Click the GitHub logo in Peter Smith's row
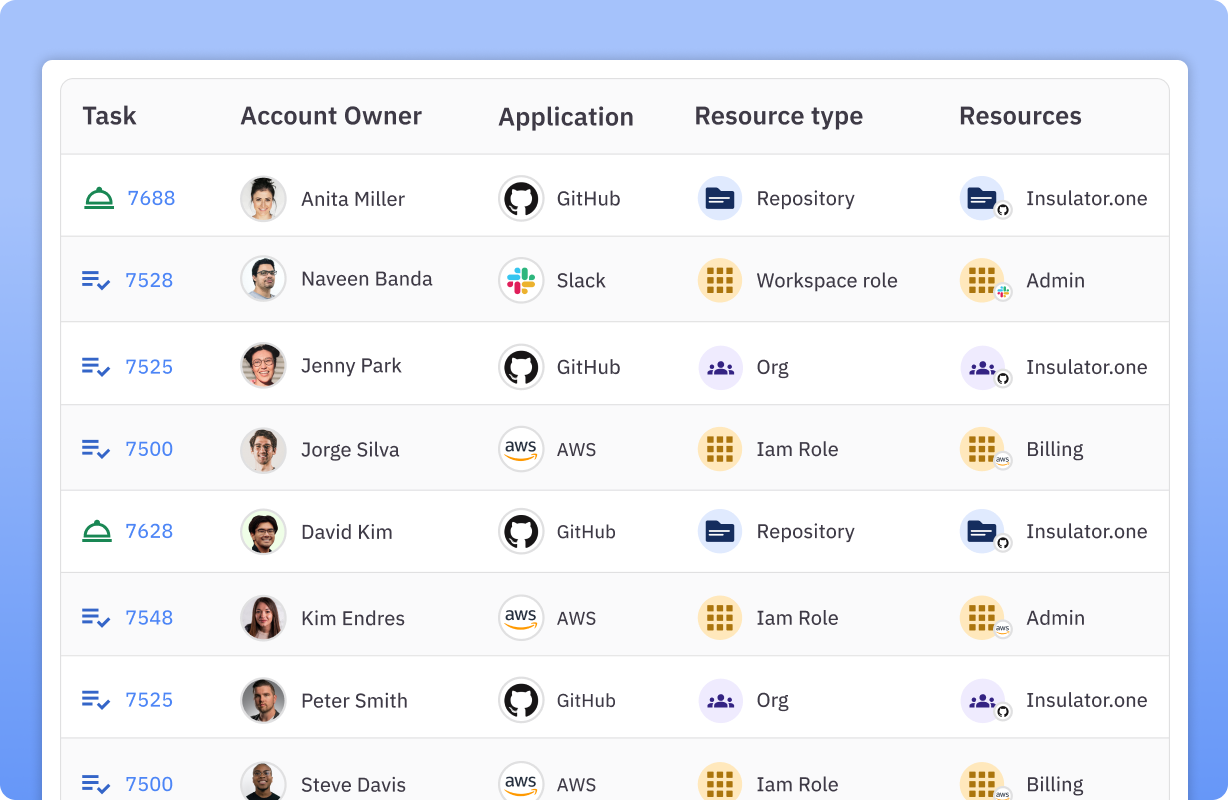Viewport: 1228px width, 800px height. tap(521, 700)
